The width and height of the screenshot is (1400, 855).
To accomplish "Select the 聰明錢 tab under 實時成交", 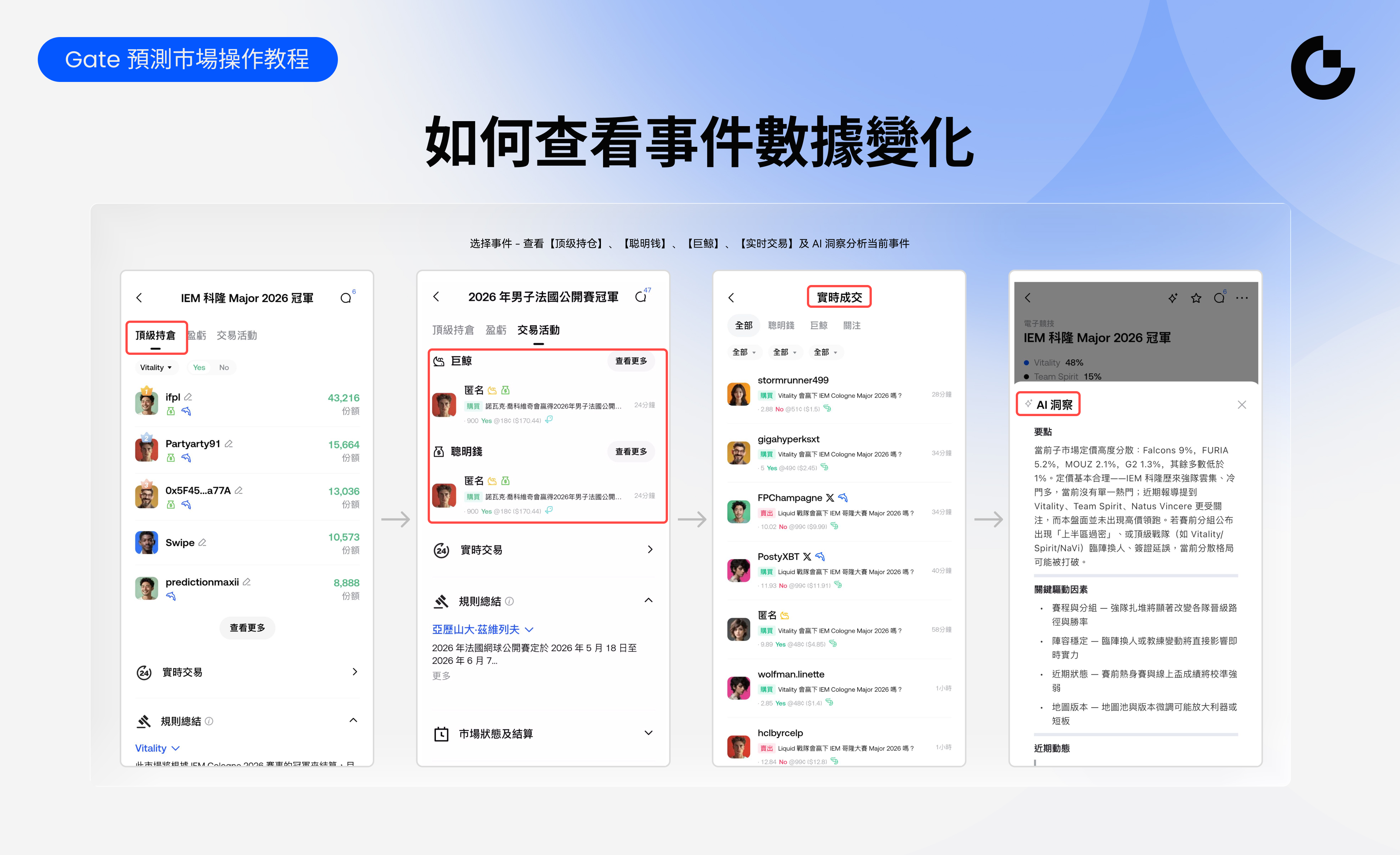I will 781,326.
